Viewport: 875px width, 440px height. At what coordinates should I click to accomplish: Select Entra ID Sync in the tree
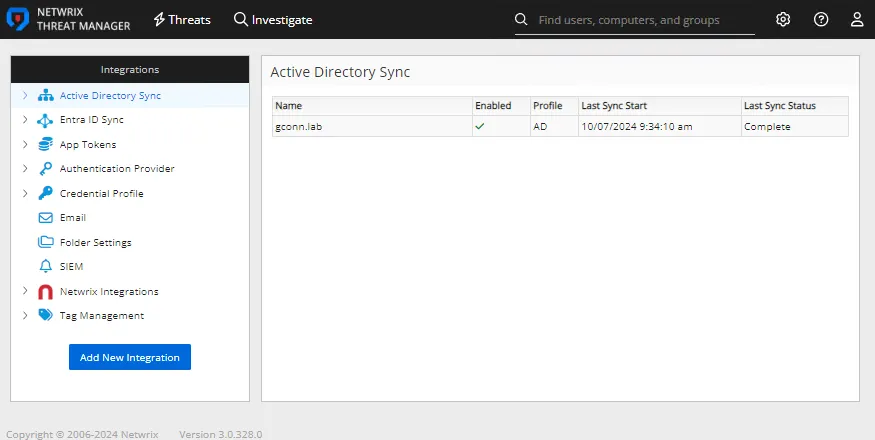pyautogui.click(x=92, y=119)
